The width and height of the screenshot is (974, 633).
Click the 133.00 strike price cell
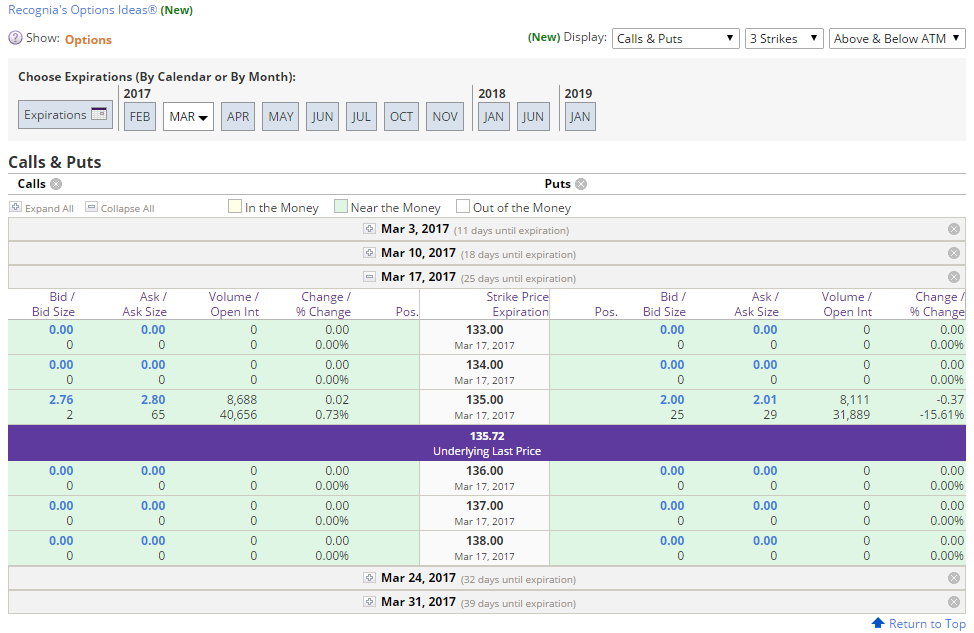click(x=485, y=337)
